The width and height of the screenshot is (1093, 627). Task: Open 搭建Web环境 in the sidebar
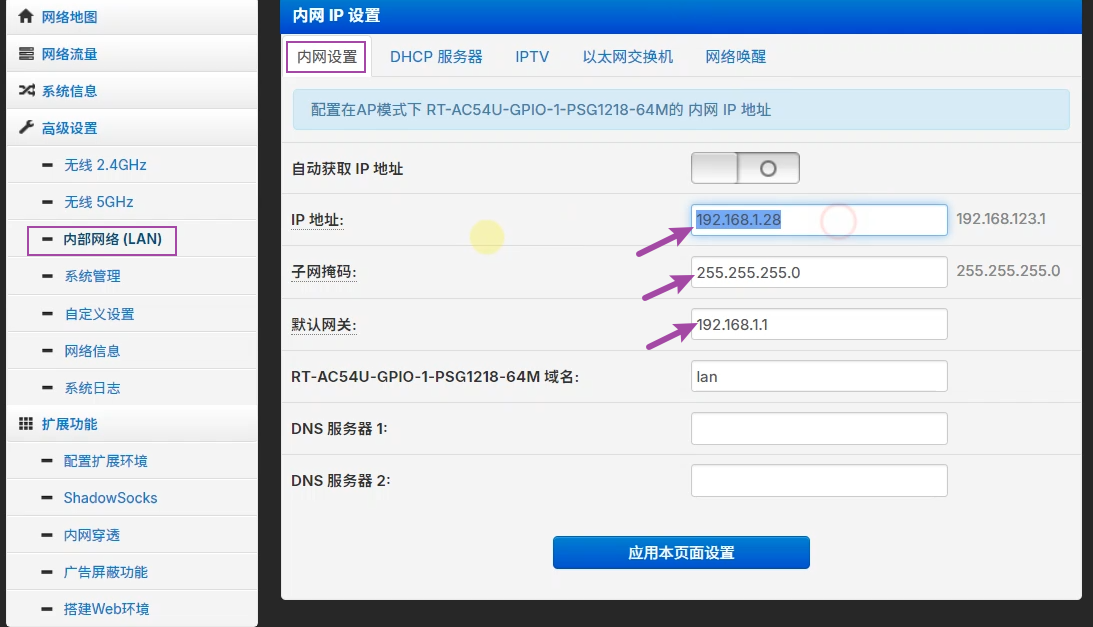coord(106,609)
